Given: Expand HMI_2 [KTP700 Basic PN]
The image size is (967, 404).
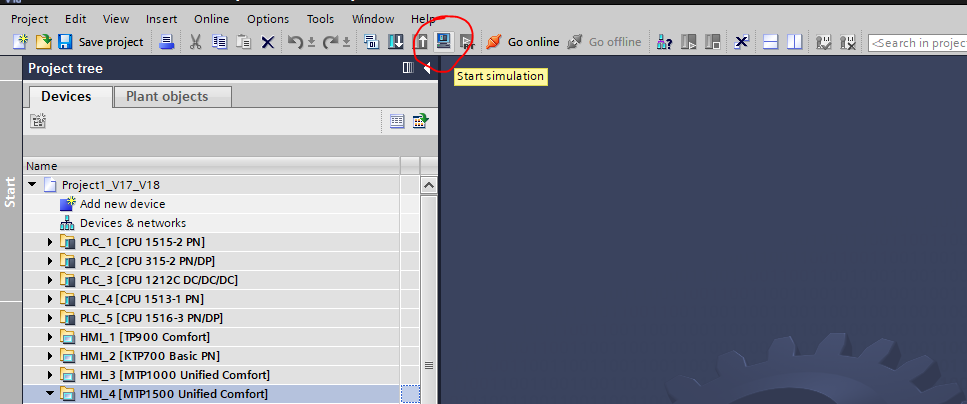Looking at the screenshot, I should 50,356.
